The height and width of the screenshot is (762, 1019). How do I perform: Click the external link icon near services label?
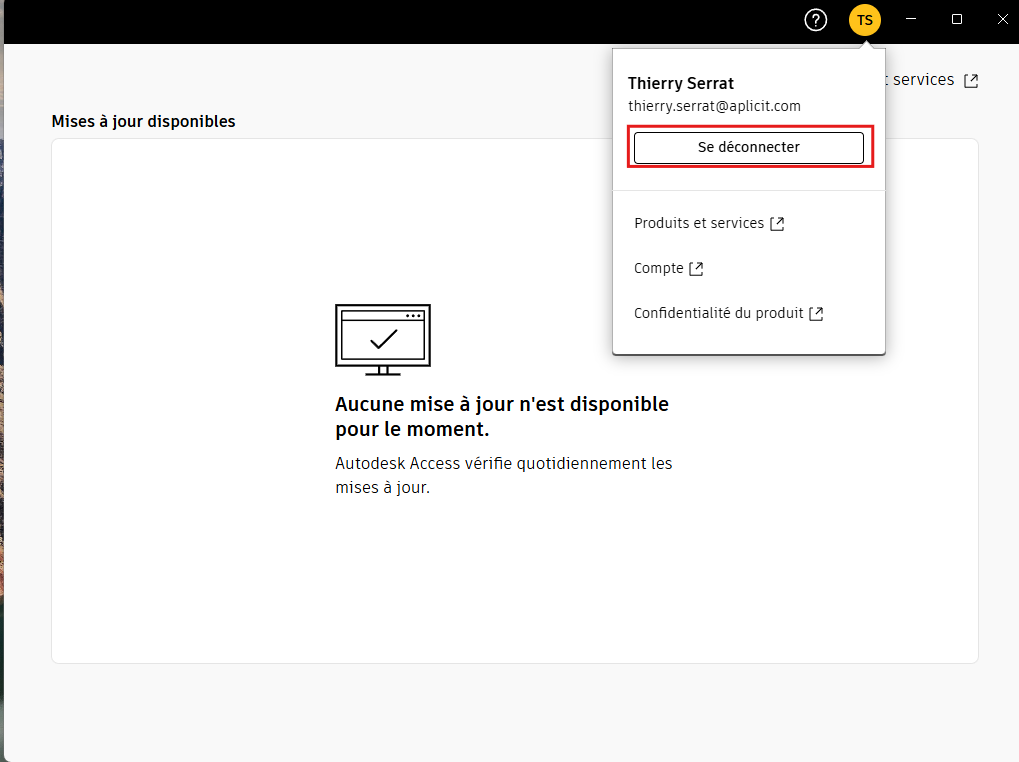coord(970,80)
